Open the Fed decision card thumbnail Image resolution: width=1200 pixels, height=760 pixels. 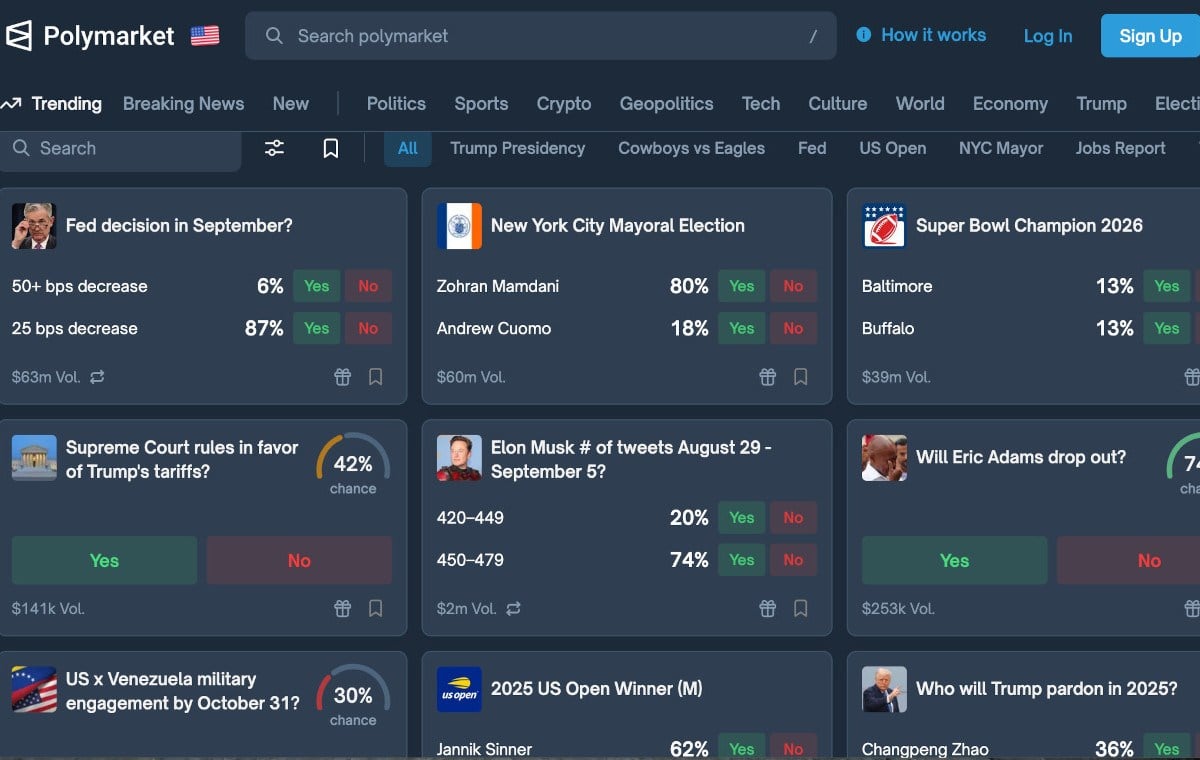[x=34, y=226]
